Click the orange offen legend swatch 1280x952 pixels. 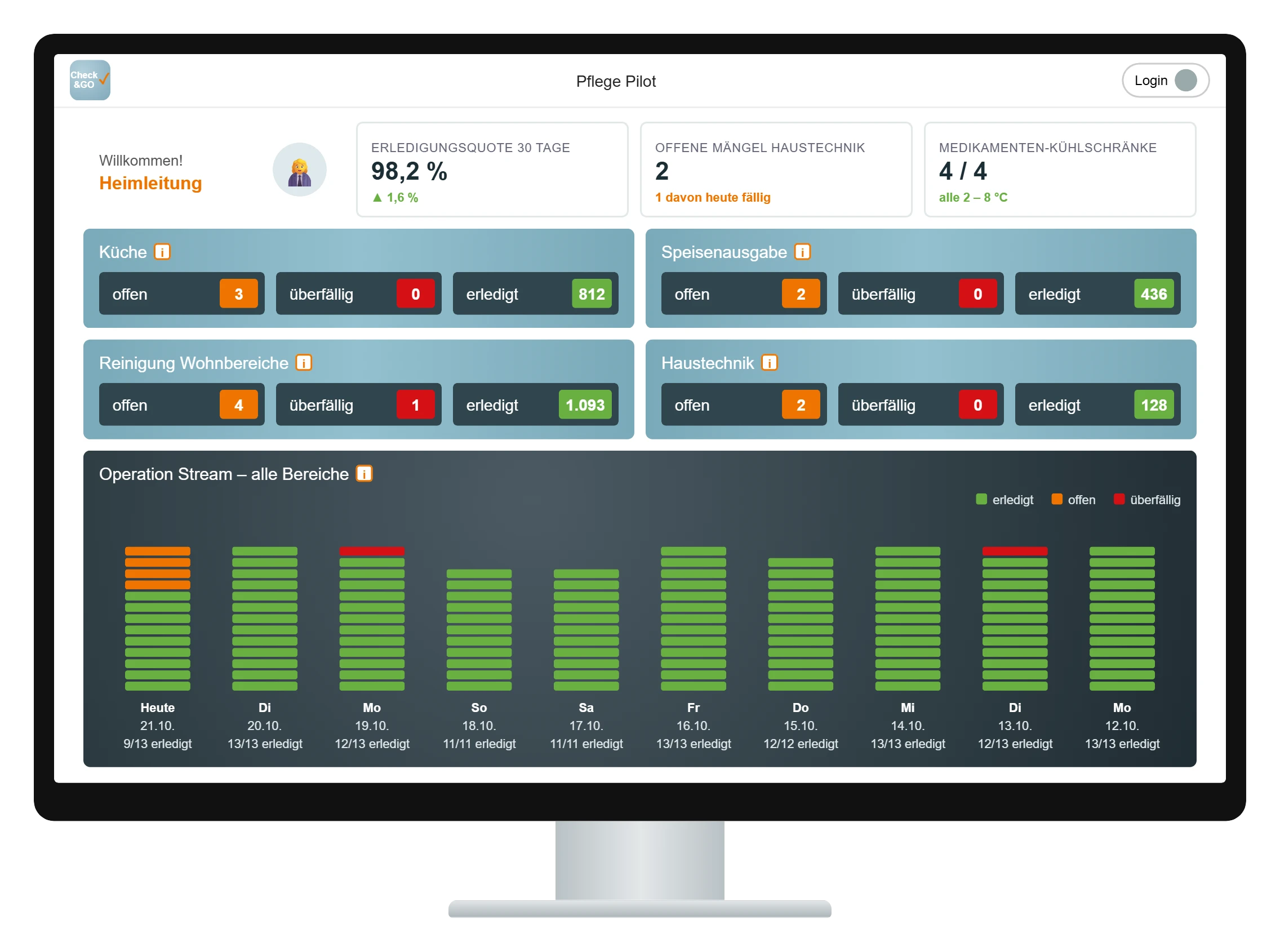point(1057,499)
